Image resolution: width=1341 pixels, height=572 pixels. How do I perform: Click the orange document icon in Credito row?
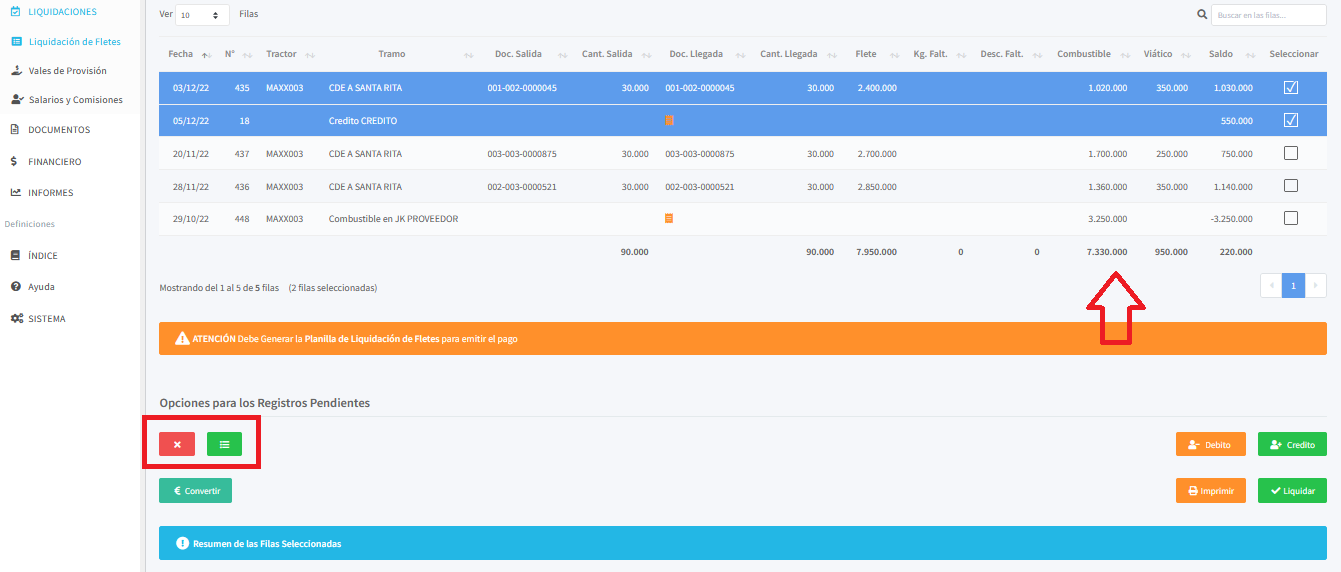pos(669,121)
